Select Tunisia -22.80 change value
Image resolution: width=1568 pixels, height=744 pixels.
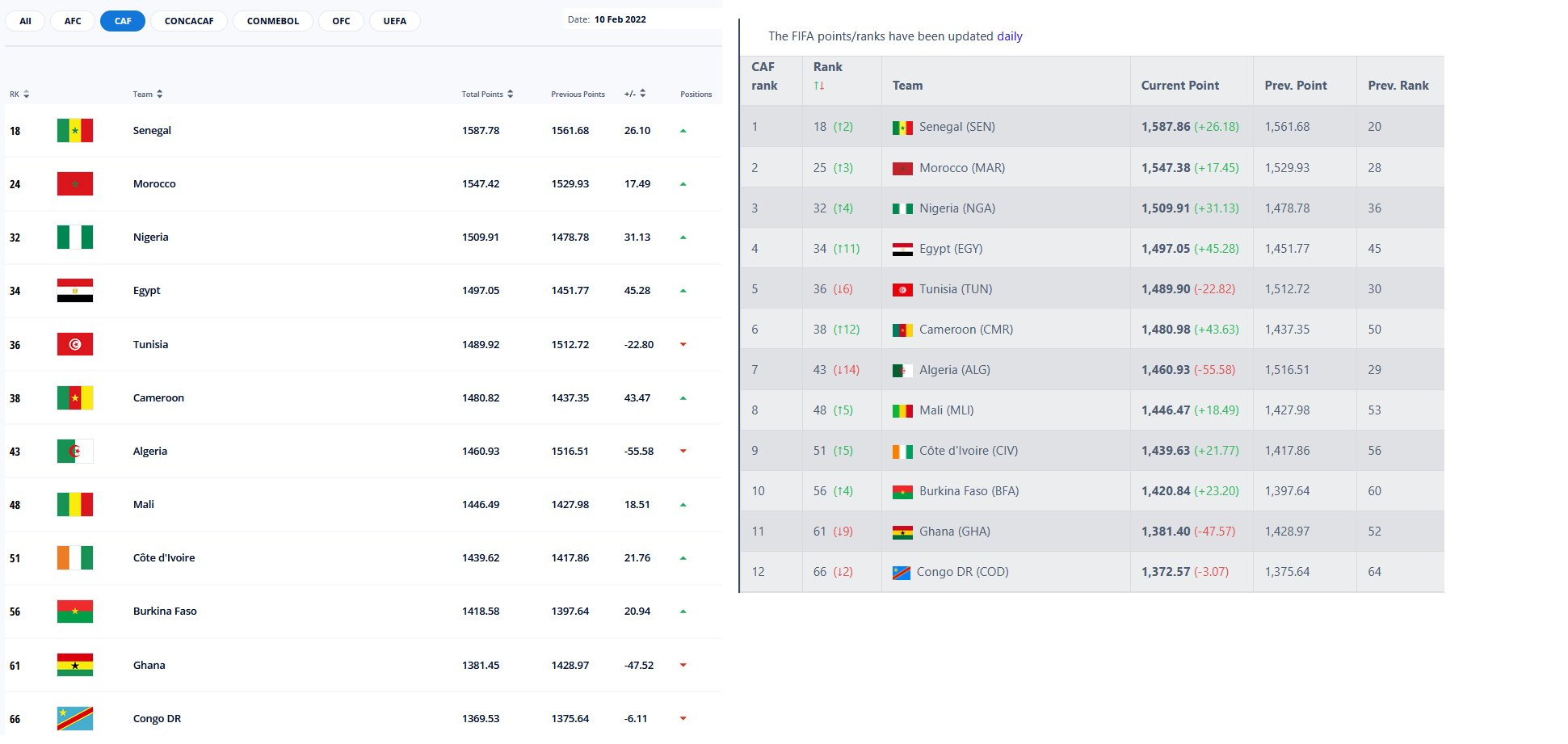[x=639, y=344]
